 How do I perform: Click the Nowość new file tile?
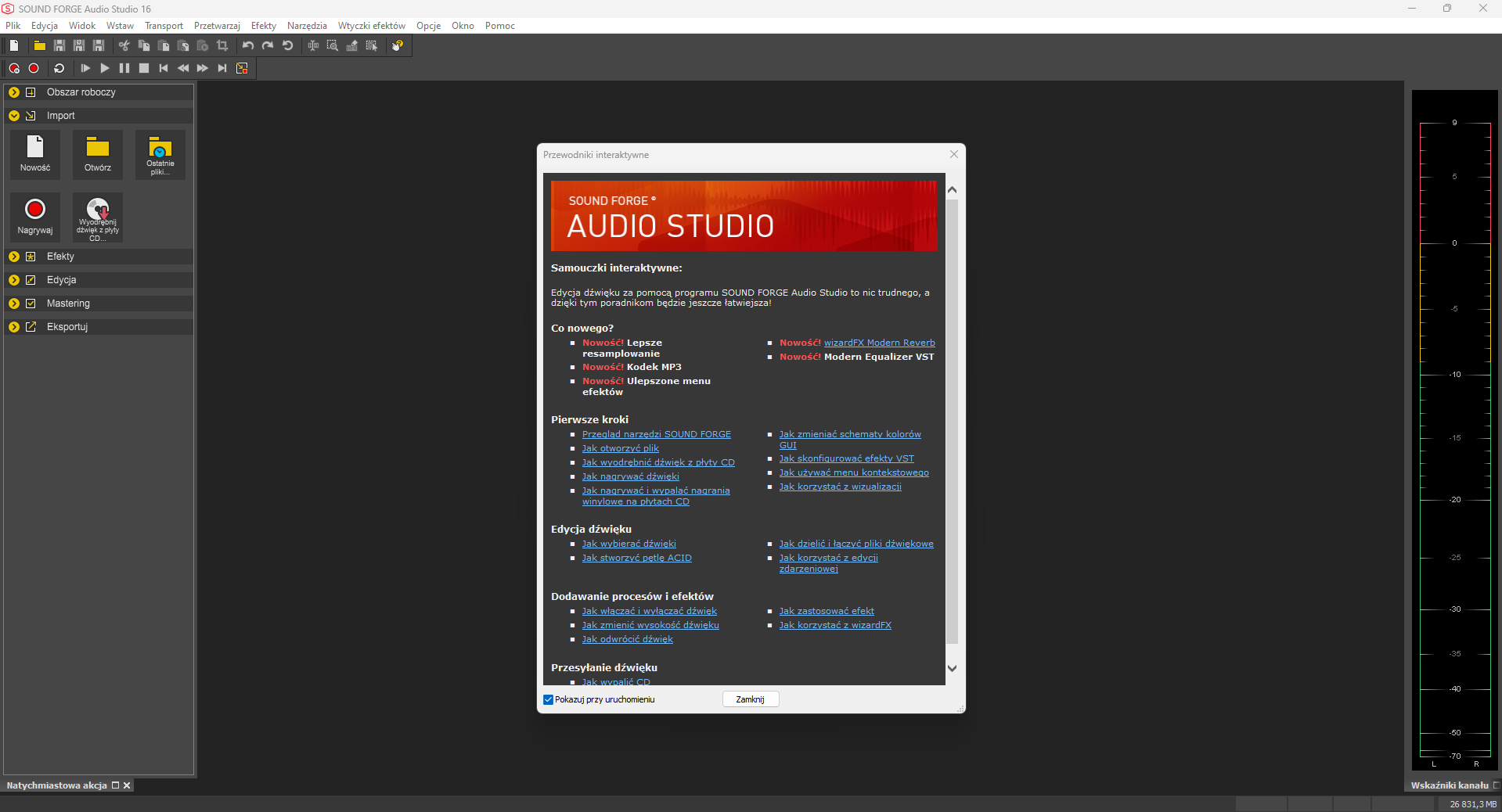pos(35,155)
